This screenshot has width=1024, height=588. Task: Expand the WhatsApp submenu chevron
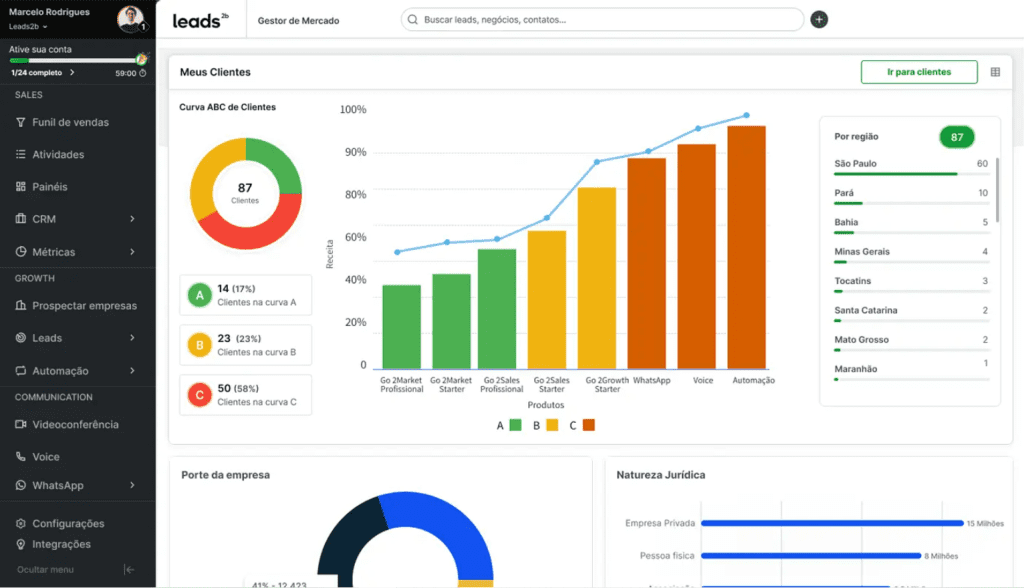click(133, 485)
